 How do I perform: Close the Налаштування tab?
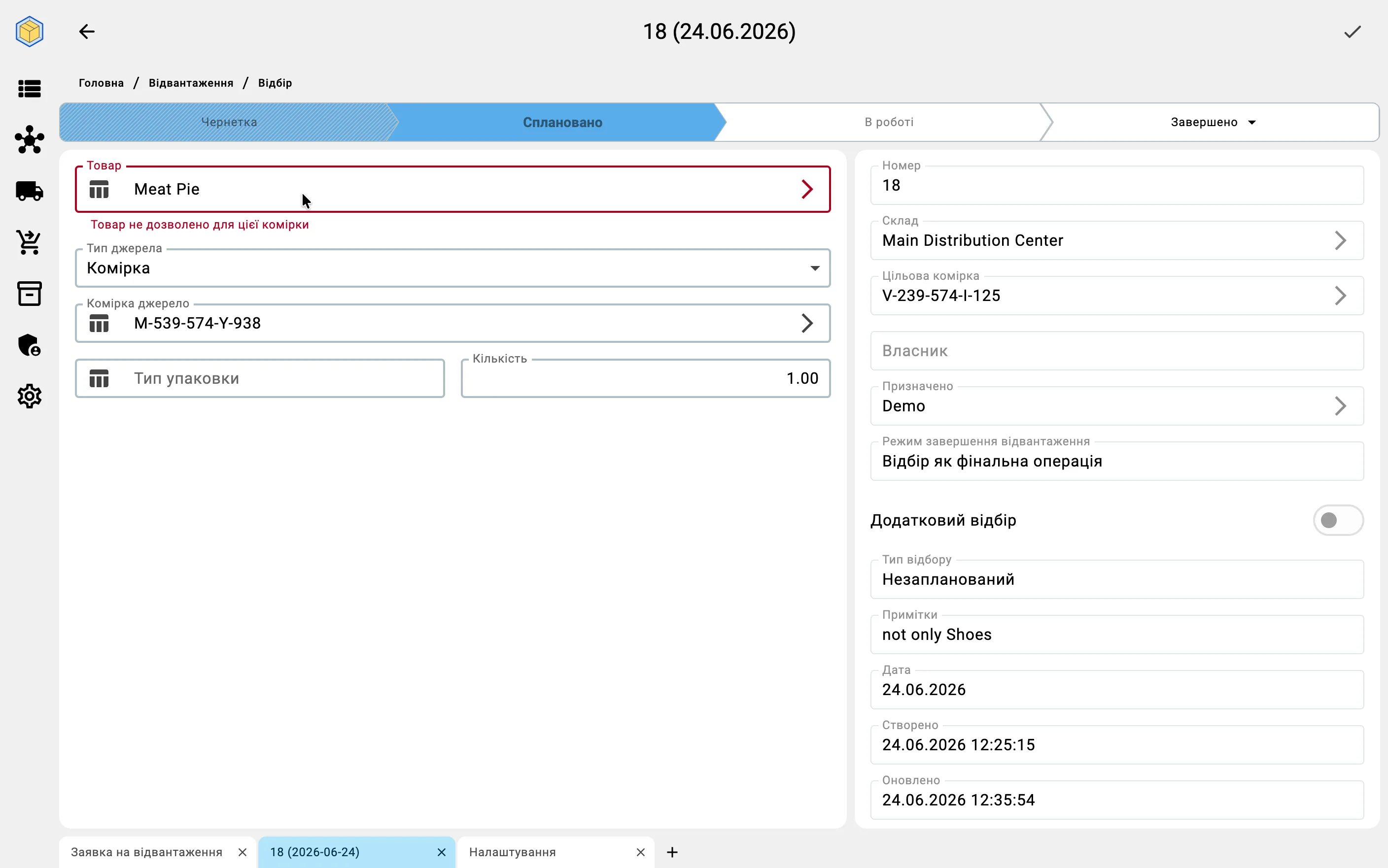[x=641, y=852]
